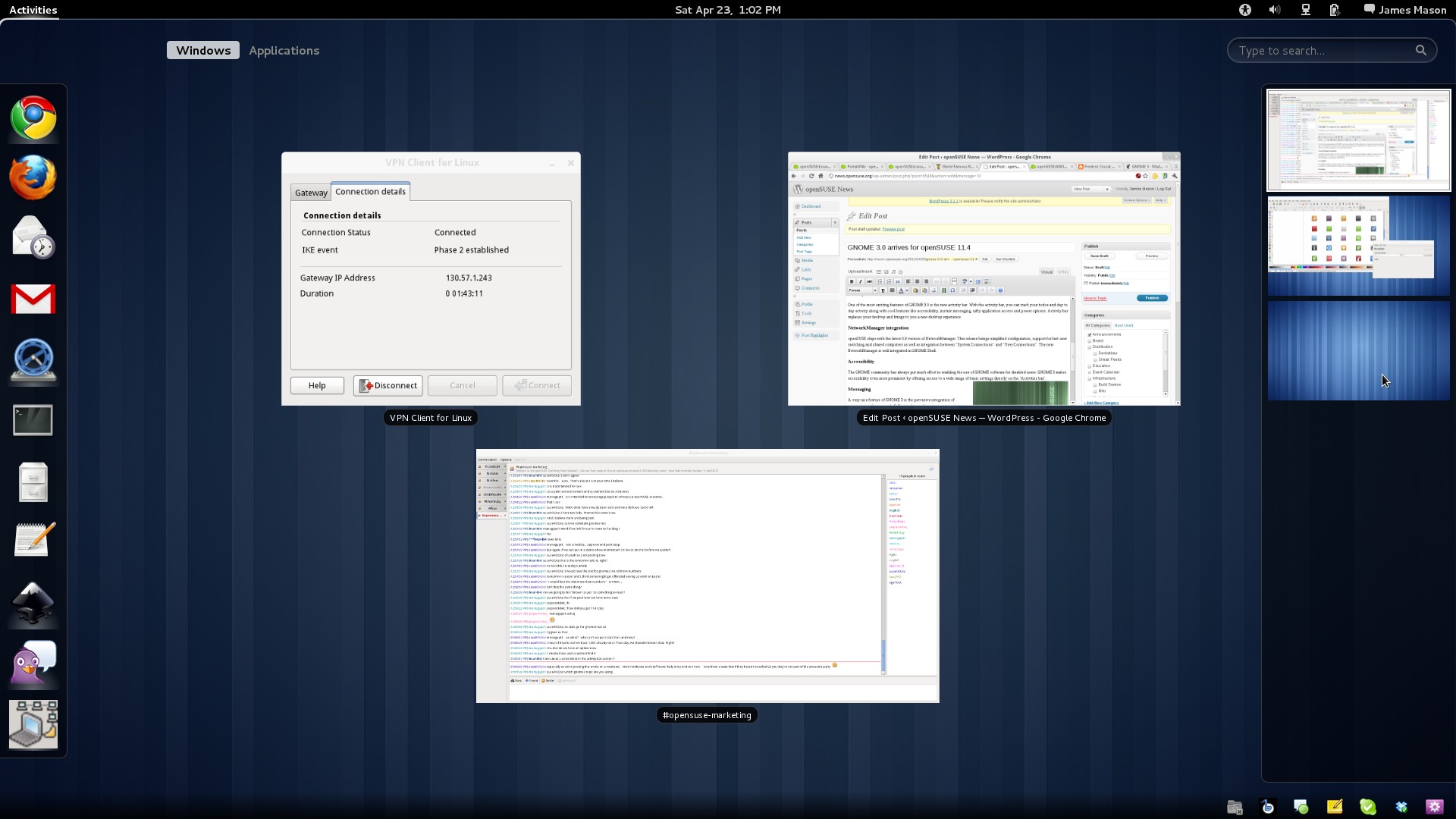Switch to Gateway tab in VPN client
1456x819 pixels.
click(311, 191)
